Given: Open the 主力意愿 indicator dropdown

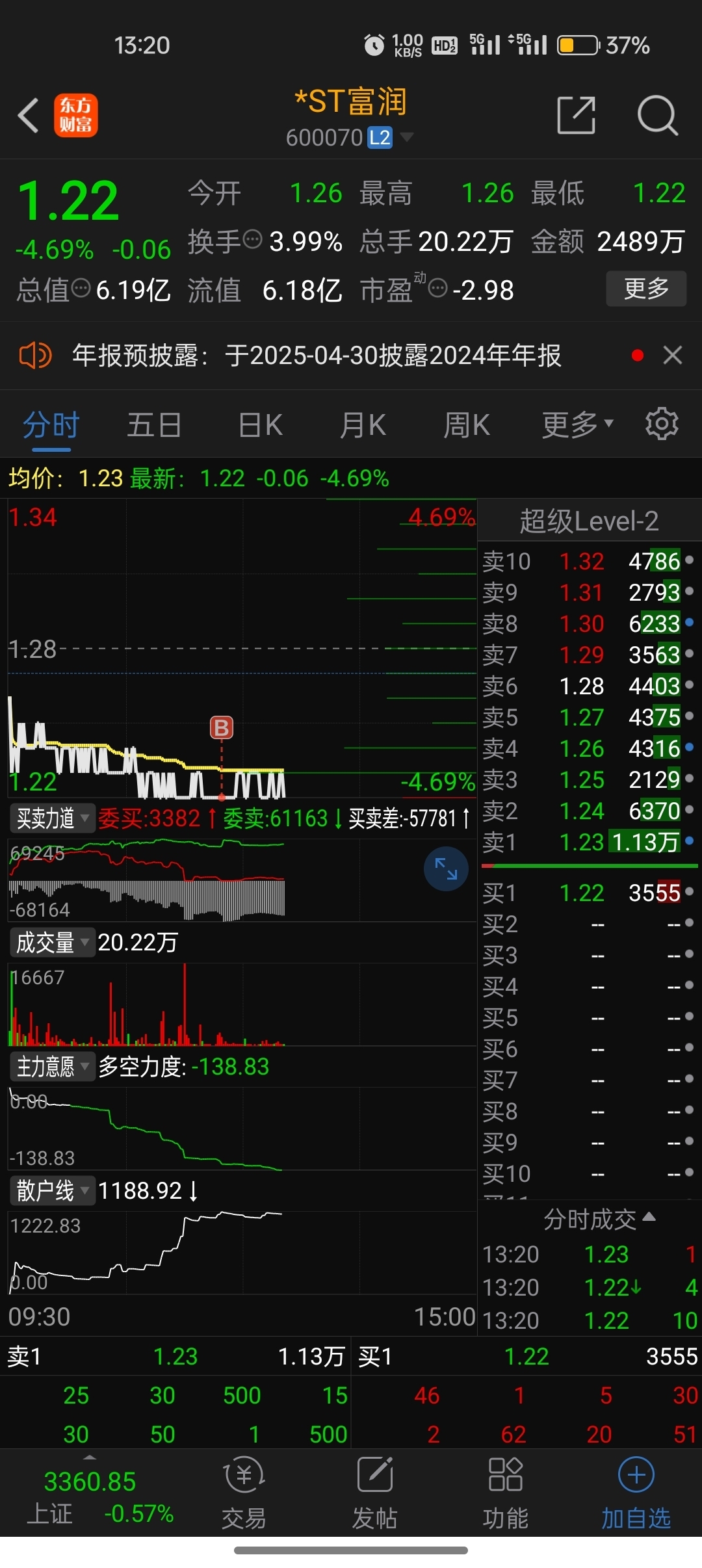Looking at the screenshot, I should pyautogui.click(x=53, y=1067).
